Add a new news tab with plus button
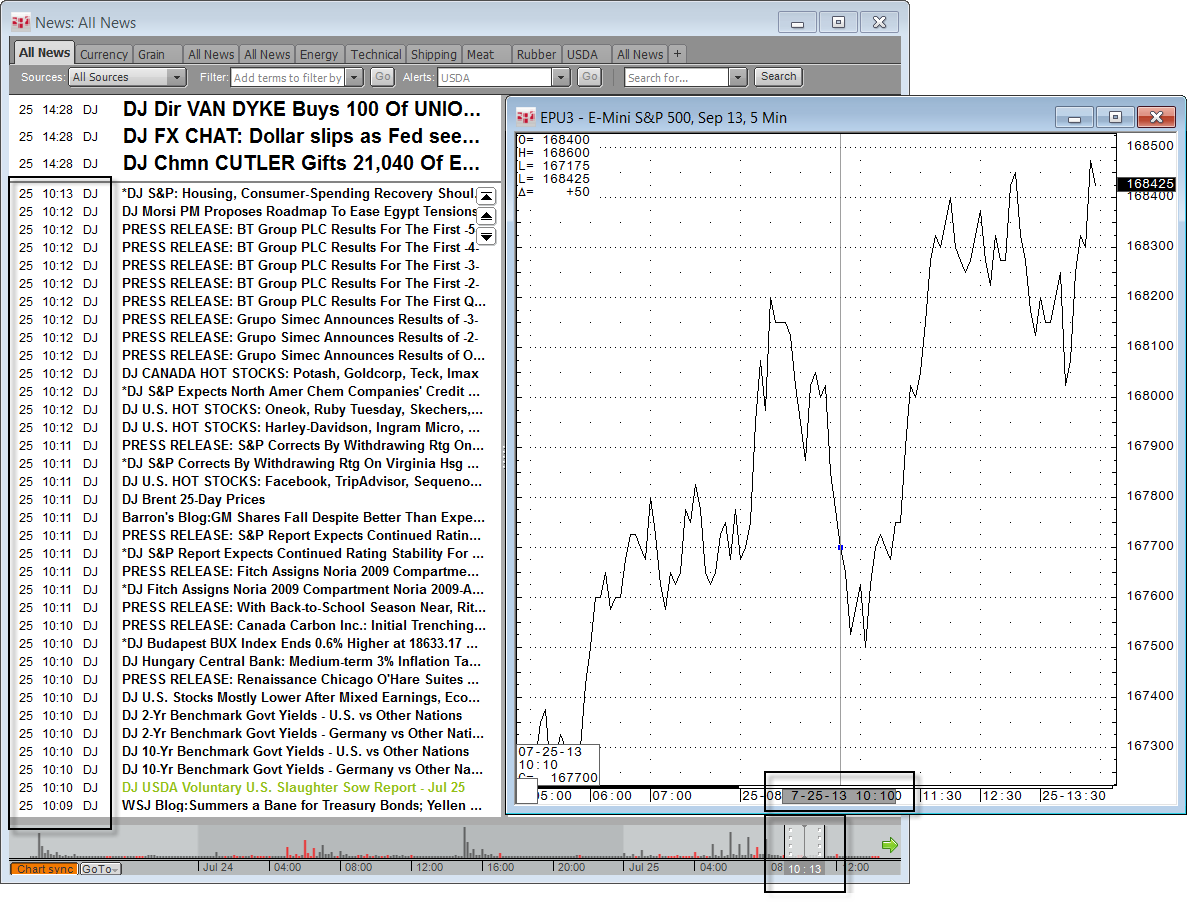 point(677,54)
